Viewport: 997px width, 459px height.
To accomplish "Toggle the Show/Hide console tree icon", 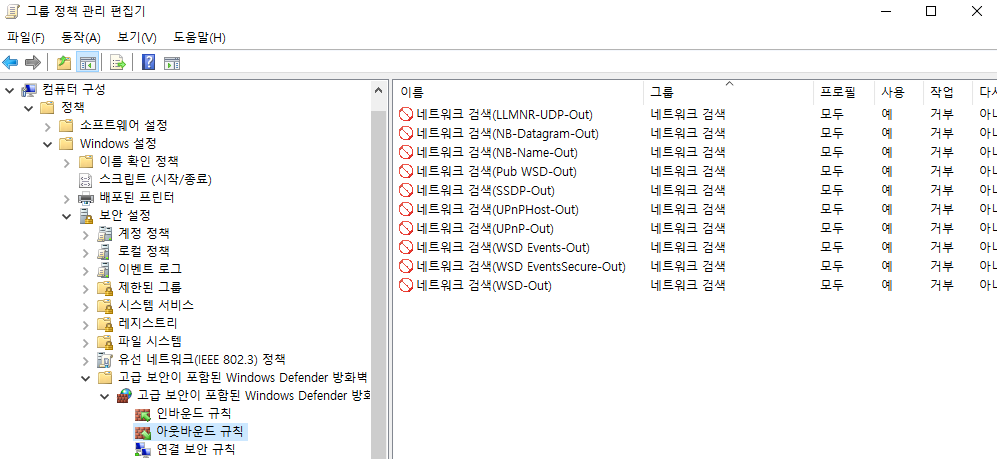I will [87, 62].
